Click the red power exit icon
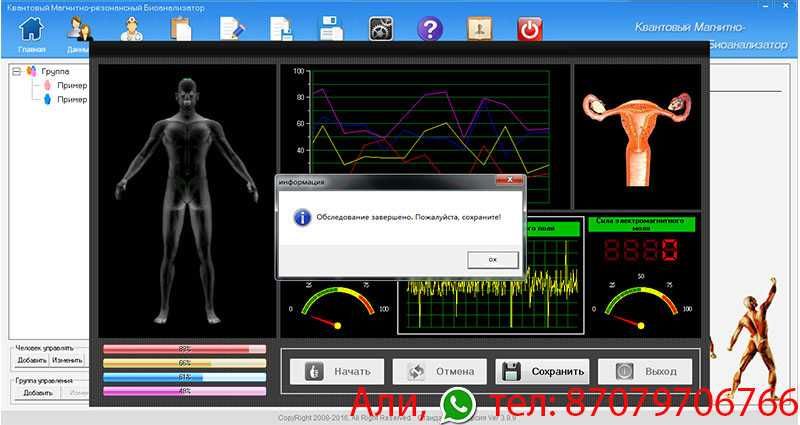Screen dimensions: 800x425 [530, 29]
